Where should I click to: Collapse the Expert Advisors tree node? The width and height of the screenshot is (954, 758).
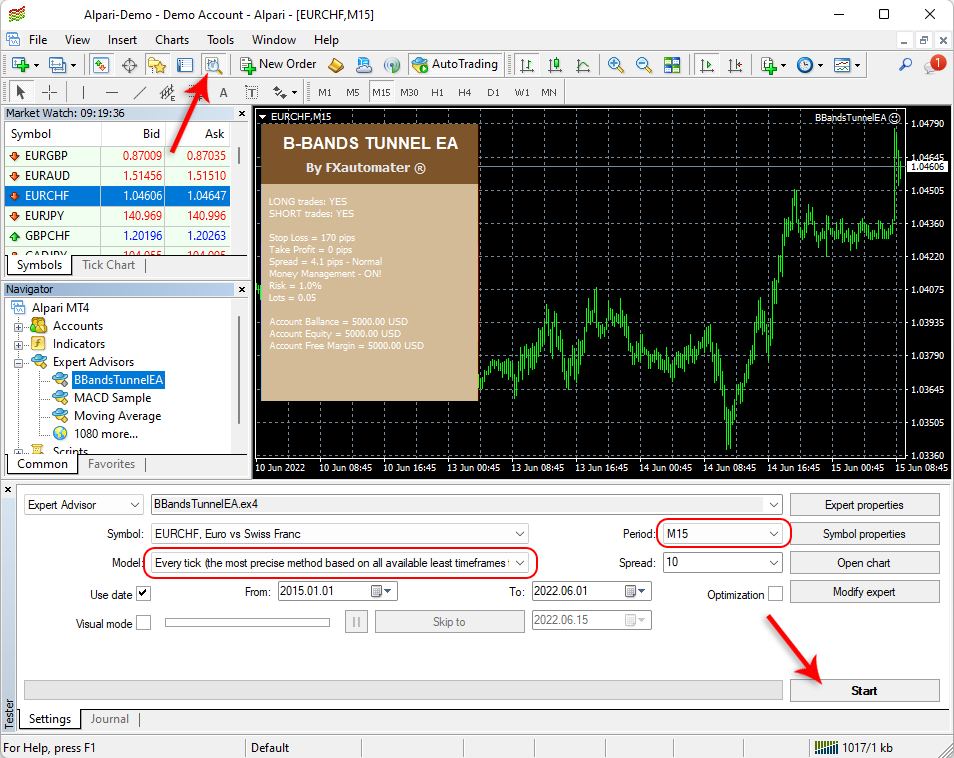point(18,363)
